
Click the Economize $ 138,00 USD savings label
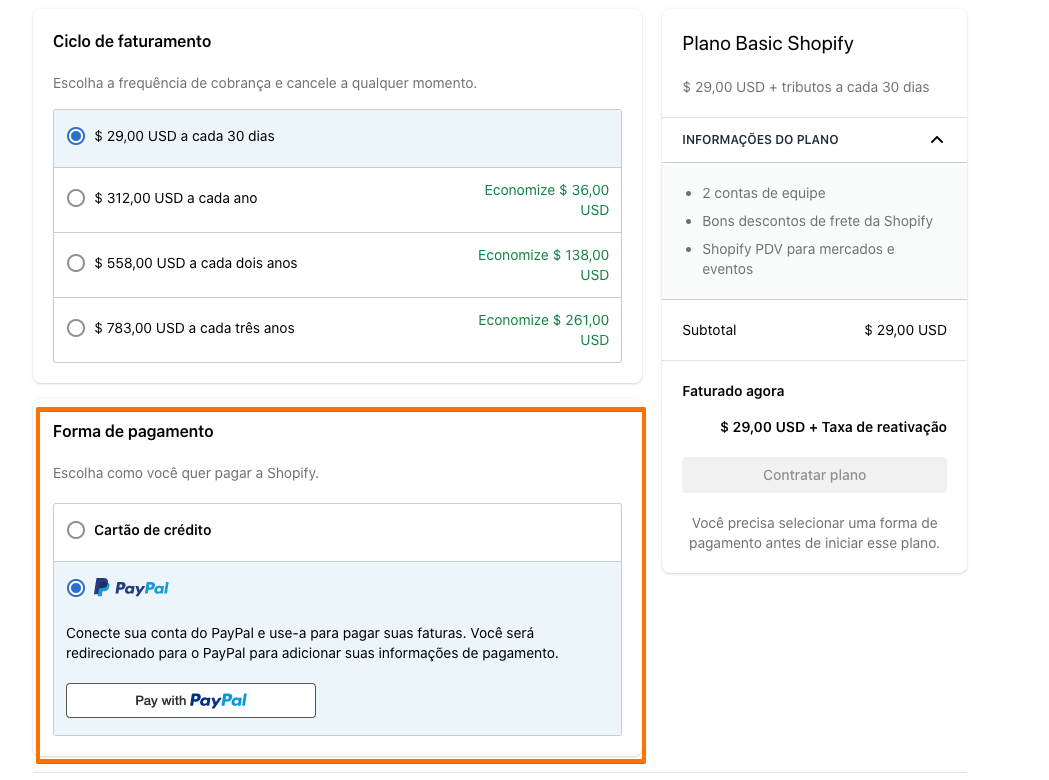pos(543,265)
